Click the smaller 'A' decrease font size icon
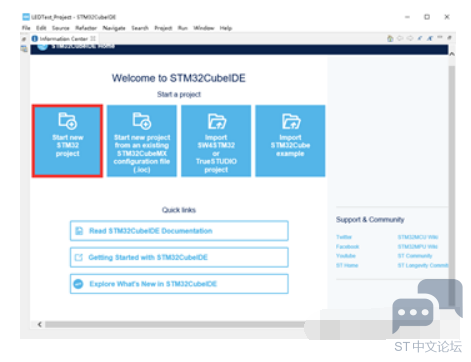The image size is (471, 362). point(420,38)
